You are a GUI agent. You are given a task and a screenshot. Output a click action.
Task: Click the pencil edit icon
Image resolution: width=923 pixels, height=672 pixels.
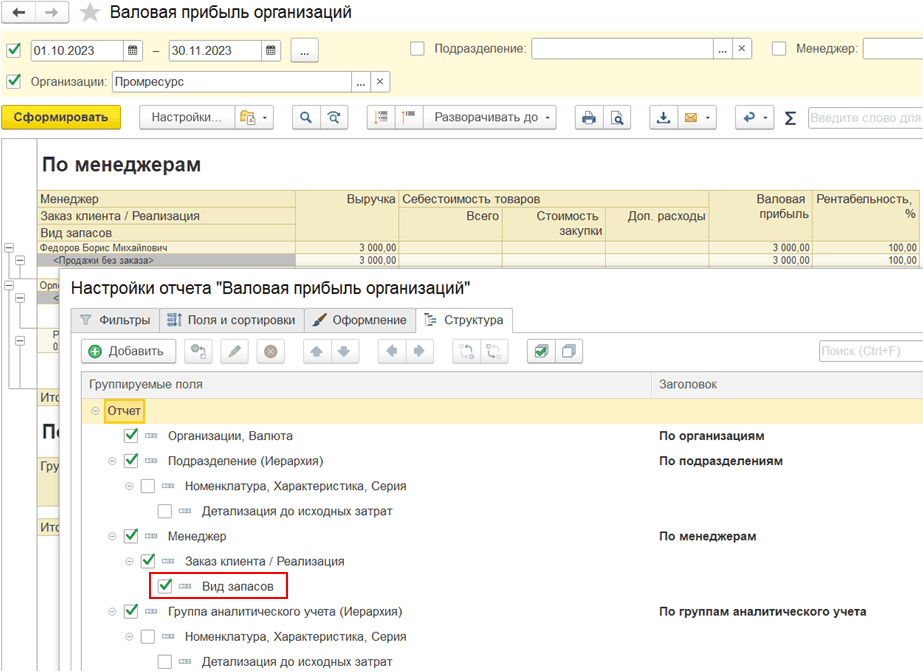[234, 351]
